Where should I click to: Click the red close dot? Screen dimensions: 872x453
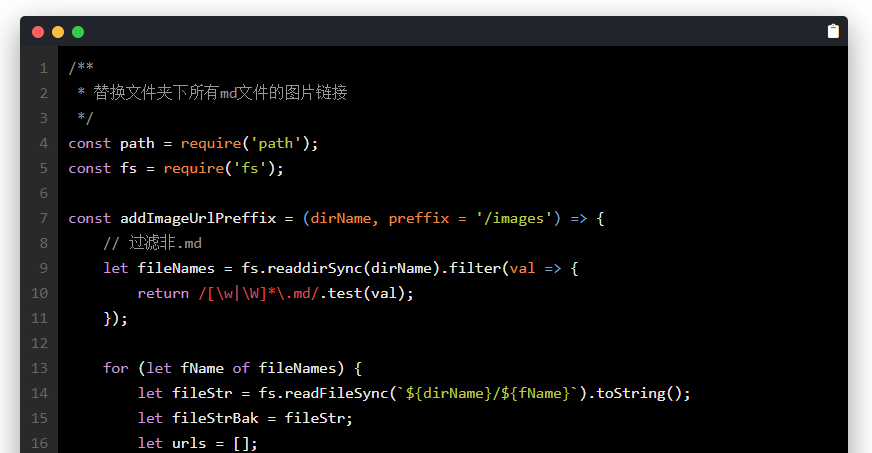pyautogui.click(x=38, y=32)
